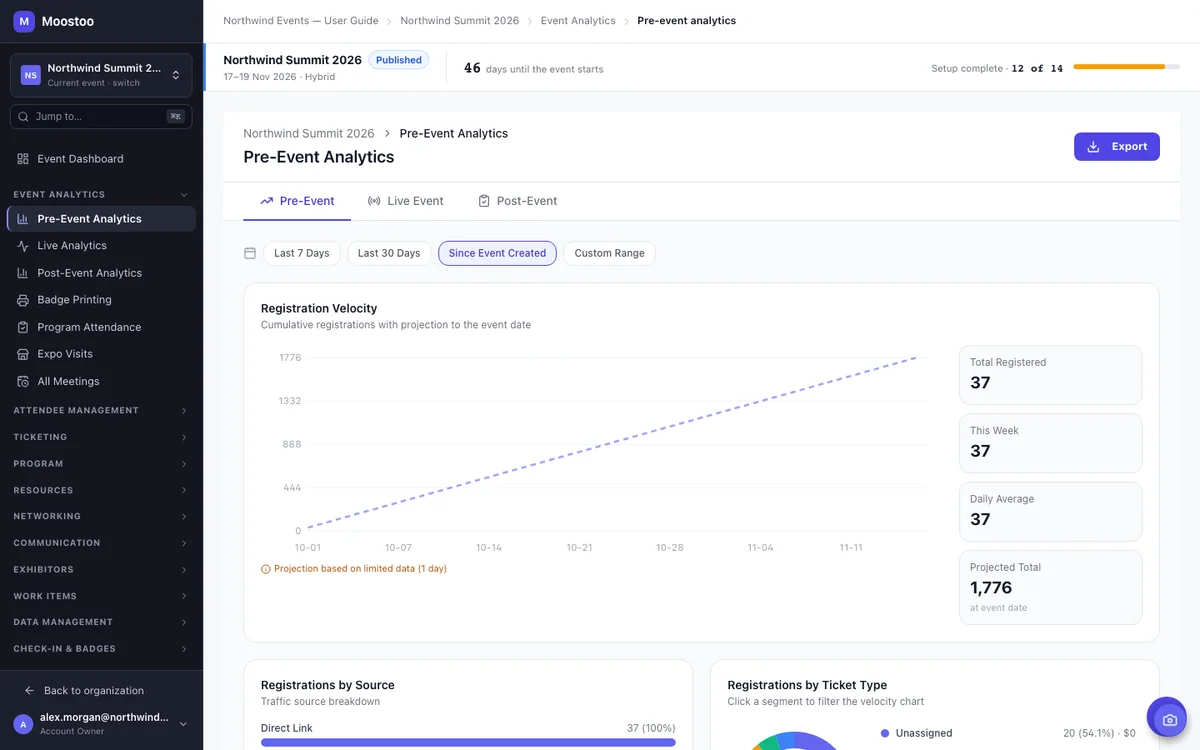Click the back arrow icon near organization
The image size is (1200, 750).
[30, 691]
